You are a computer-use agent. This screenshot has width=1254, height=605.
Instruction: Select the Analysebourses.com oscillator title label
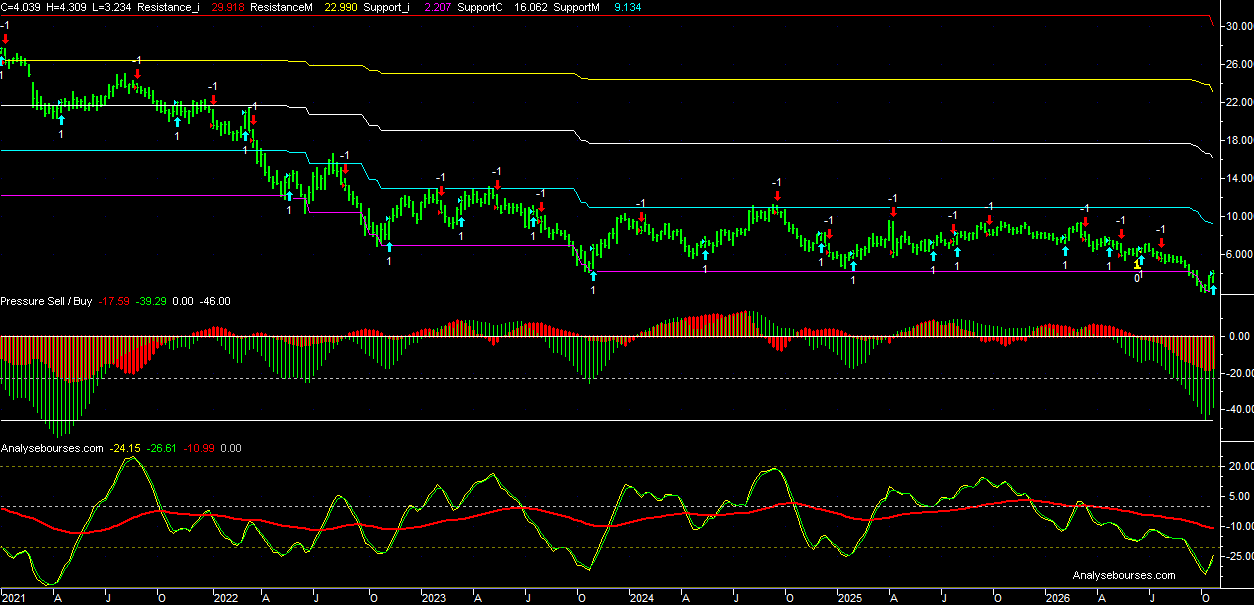click(x=53, y=448)
